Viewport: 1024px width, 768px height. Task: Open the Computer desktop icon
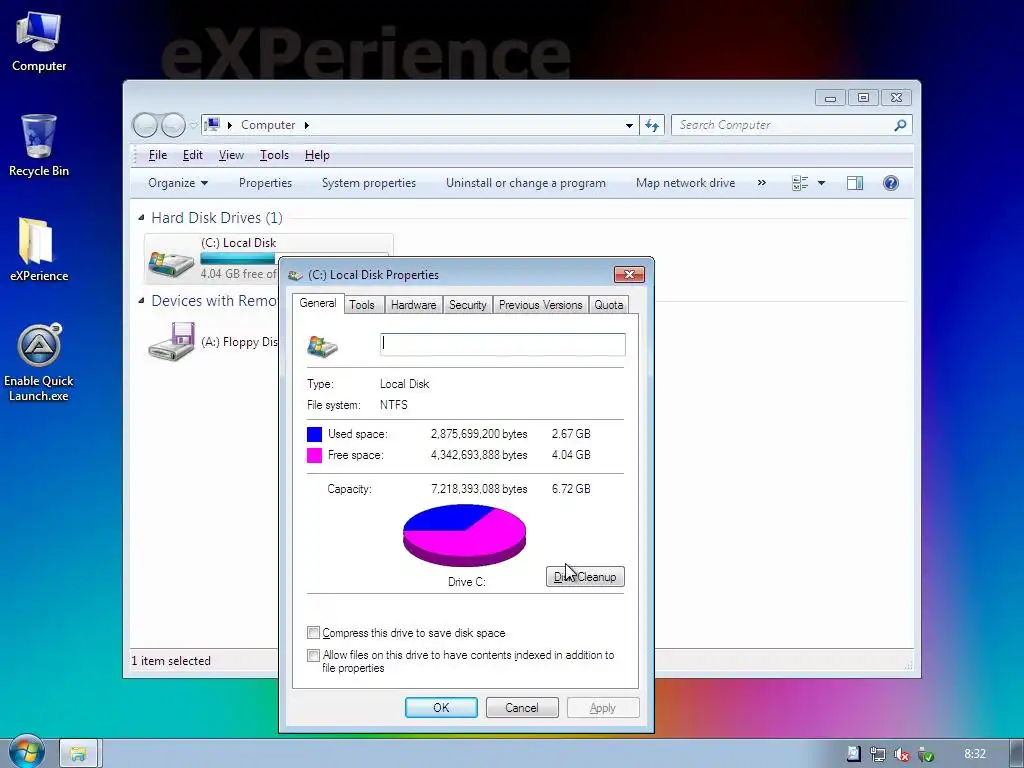pyautogui.click(x=39, y=42)
